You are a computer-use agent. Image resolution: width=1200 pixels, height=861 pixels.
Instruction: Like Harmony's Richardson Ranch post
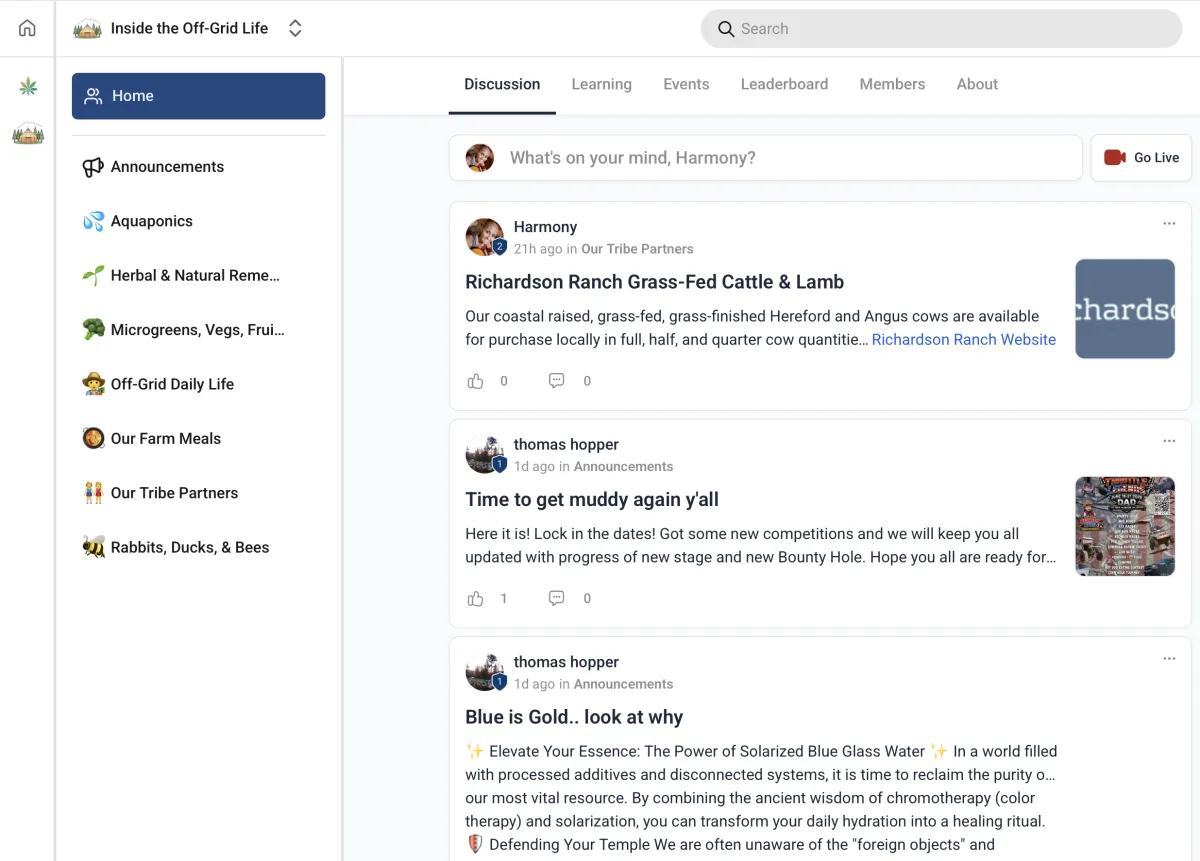point(476,380)
